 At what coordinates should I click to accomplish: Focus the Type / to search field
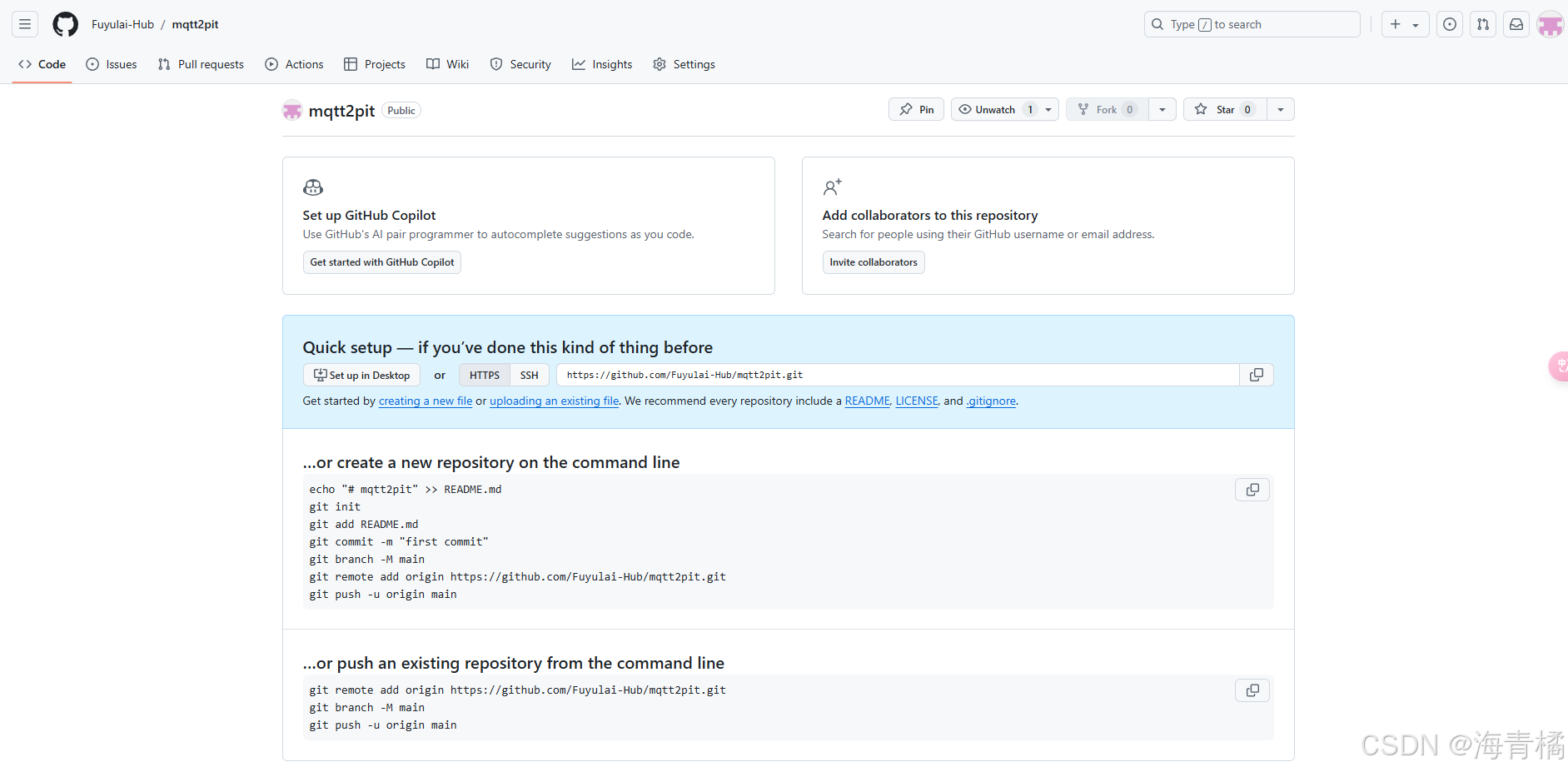(1252, 24)
